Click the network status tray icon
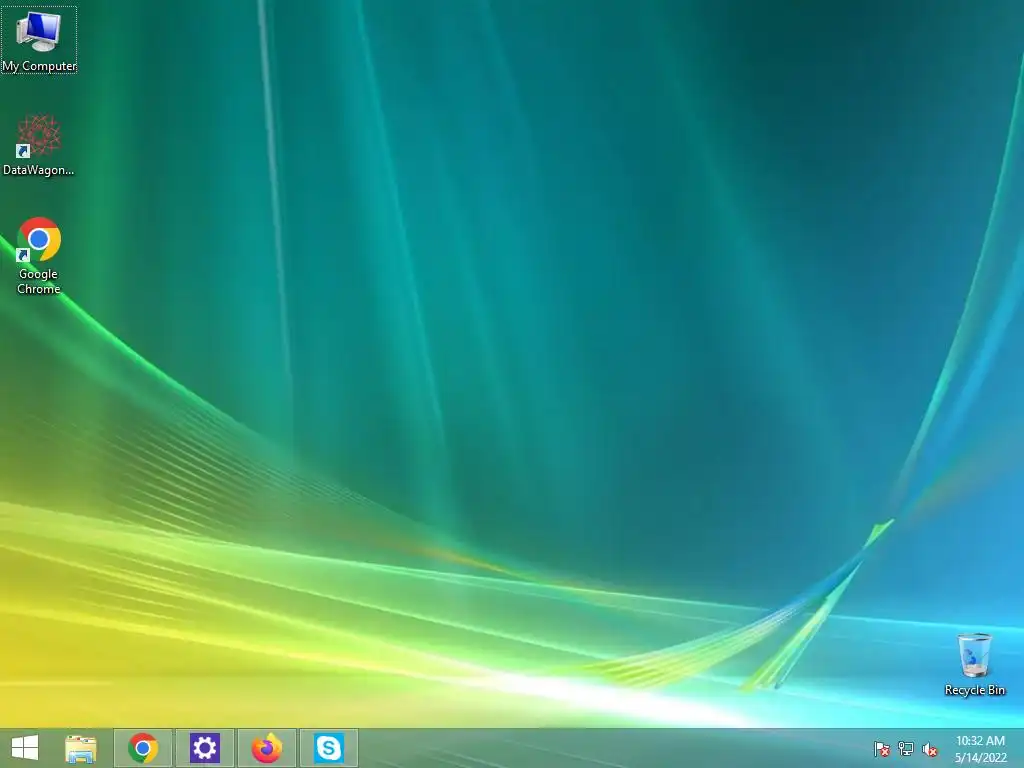Viewport: 1024px width, 768px height. (906, 749)
